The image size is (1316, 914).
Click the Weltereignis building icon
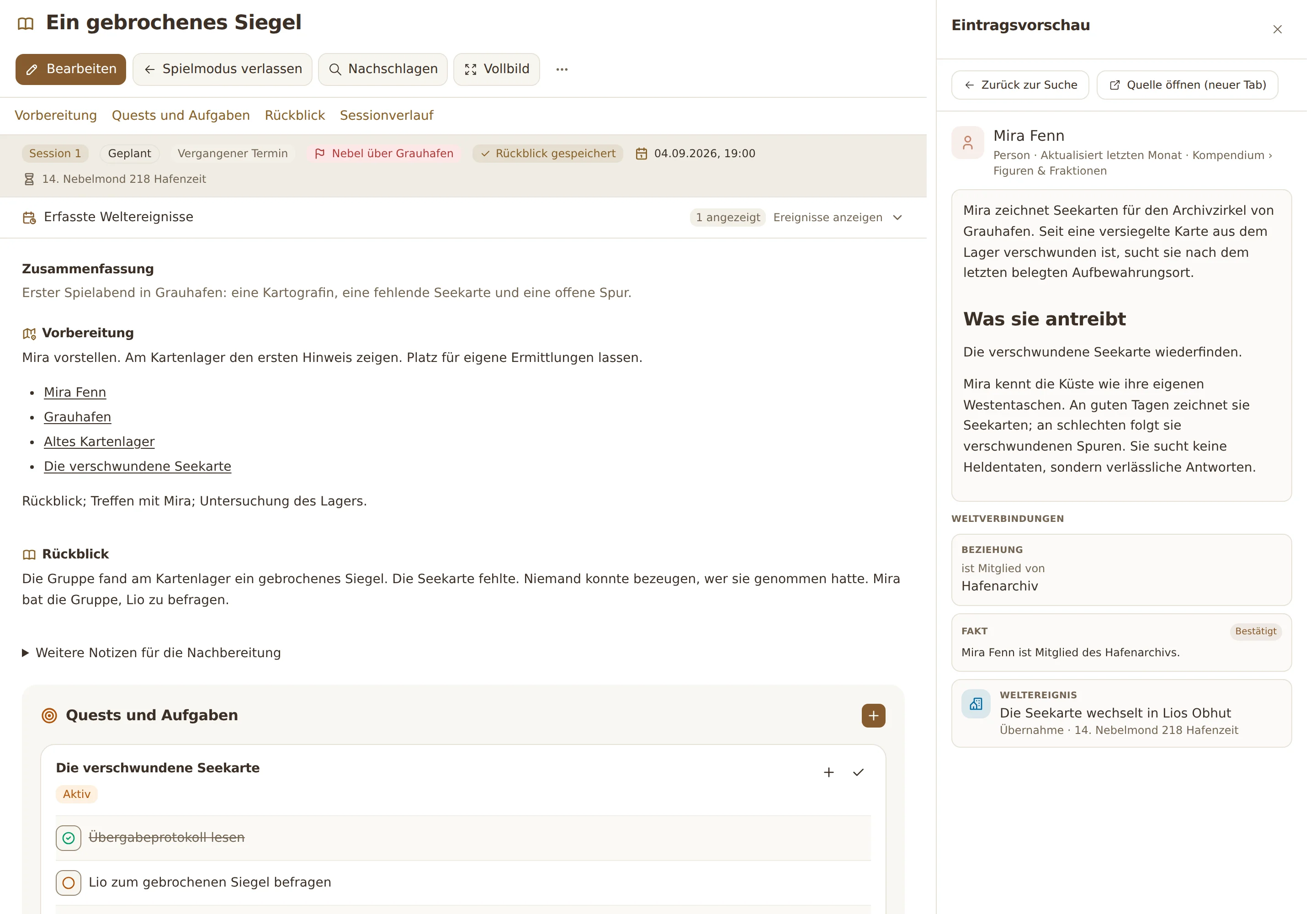976,704
